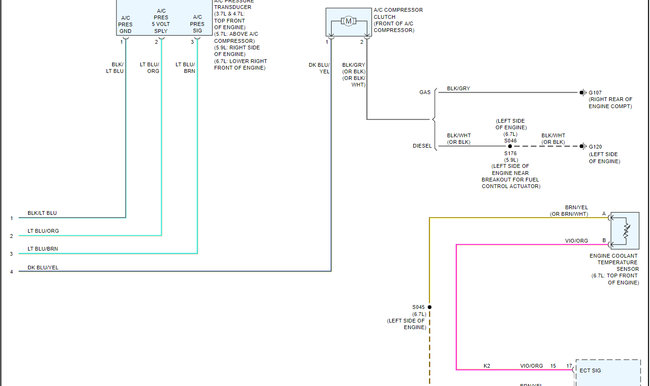Click the 'A/C COMPRESSOR CLUTCH' label
The image size is (650, 386).
(398, 13)
